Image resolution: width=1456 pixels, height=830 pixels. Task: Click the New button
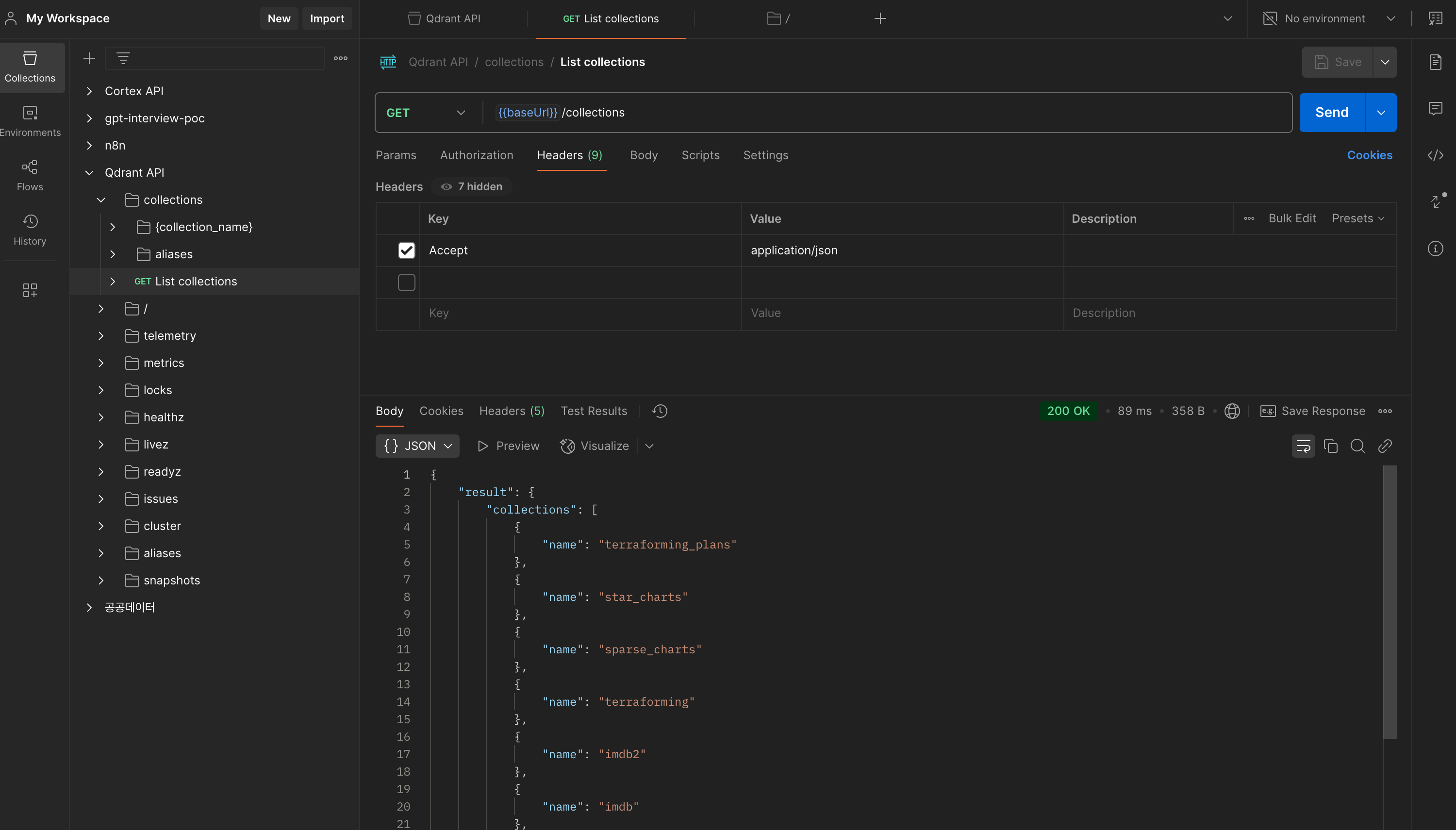click(x=279, y=19)
